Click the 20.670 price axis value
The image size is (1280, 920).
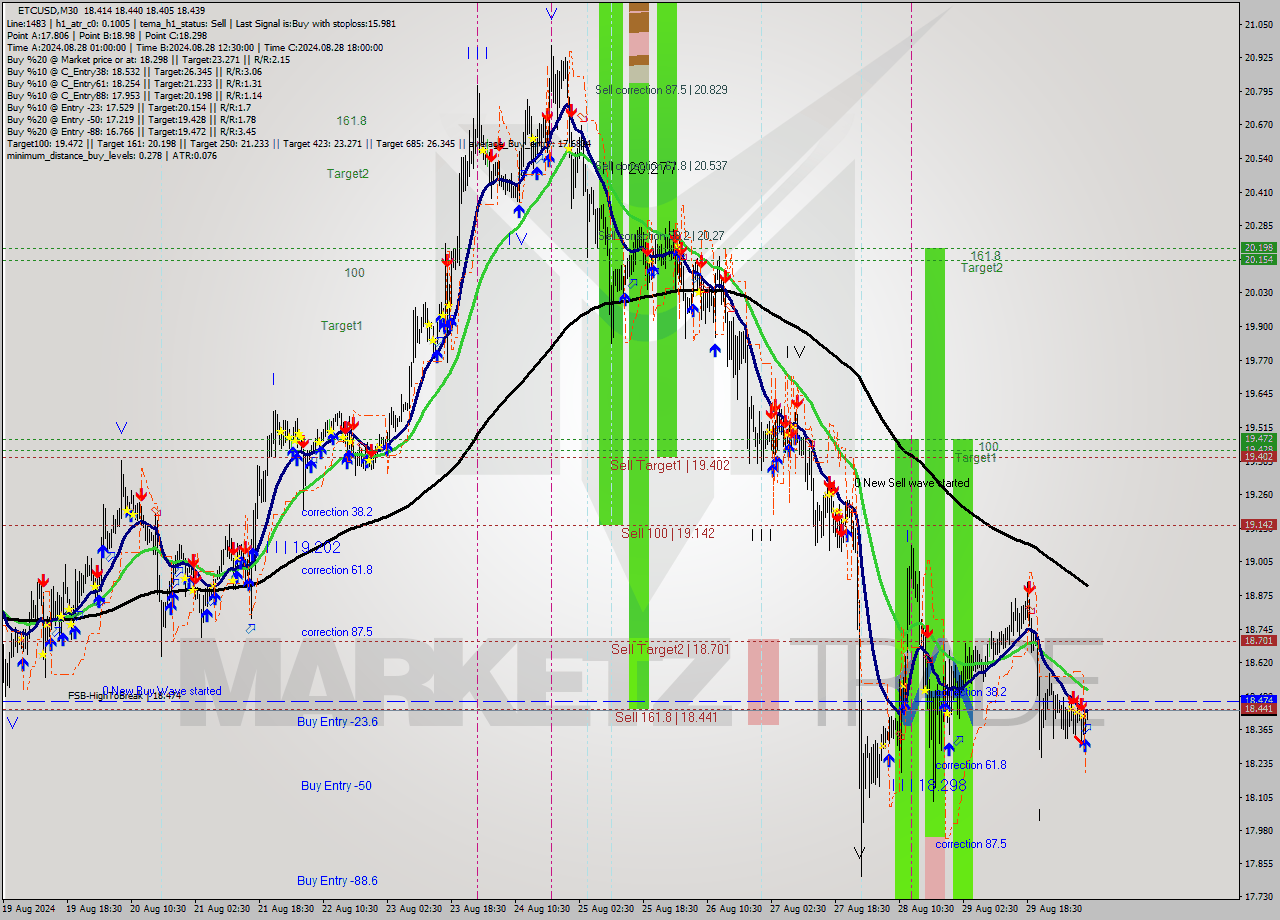pyautogui.click(x=1259, y=125)
